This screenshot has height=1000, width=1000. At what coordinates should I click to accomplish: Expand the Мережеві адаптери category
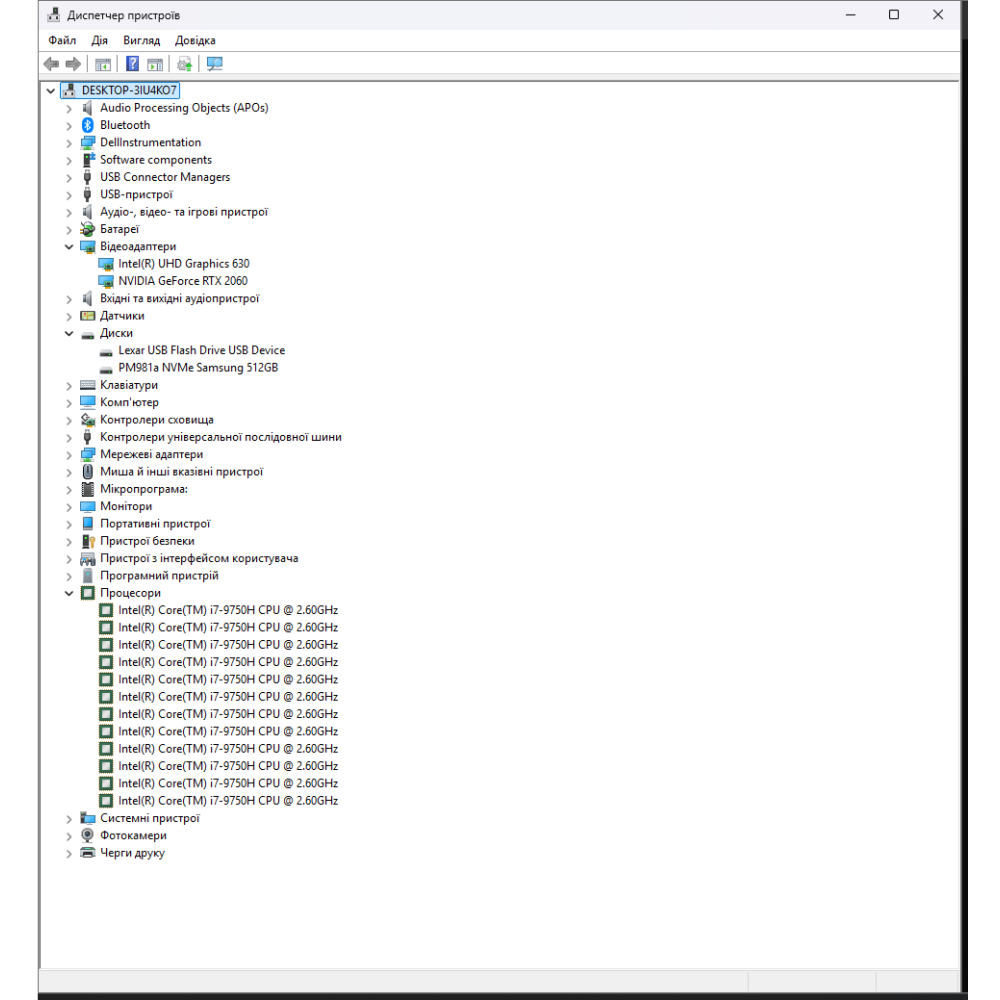(70, 455)
